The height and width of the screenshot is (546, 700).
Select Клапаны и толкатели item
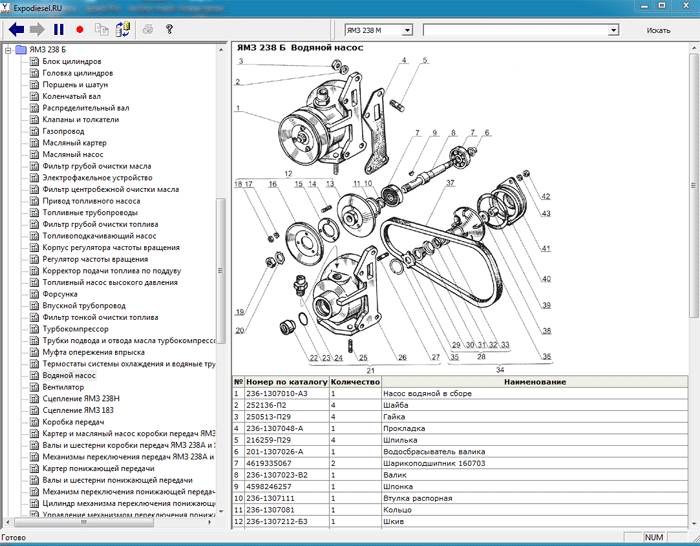click(80, 119)
